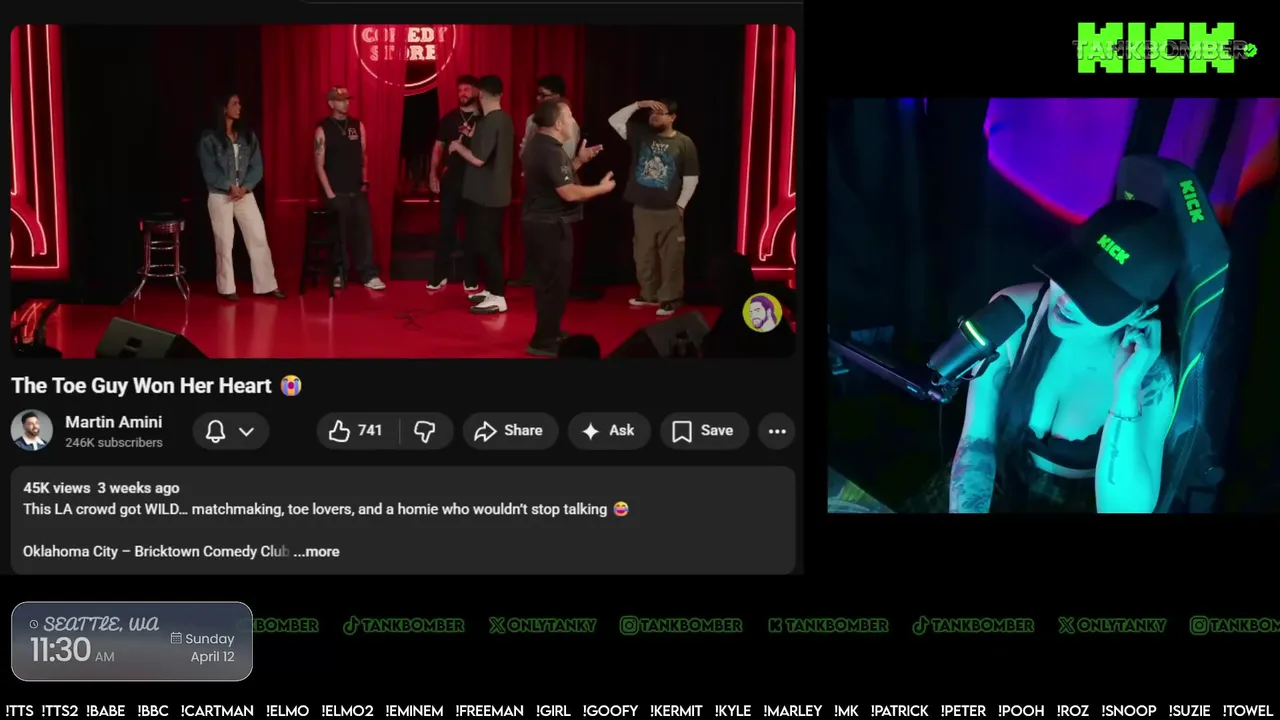Open the Share dialog
The image size is (1280, 720).
pyautogui.click(x=508, y=431)
